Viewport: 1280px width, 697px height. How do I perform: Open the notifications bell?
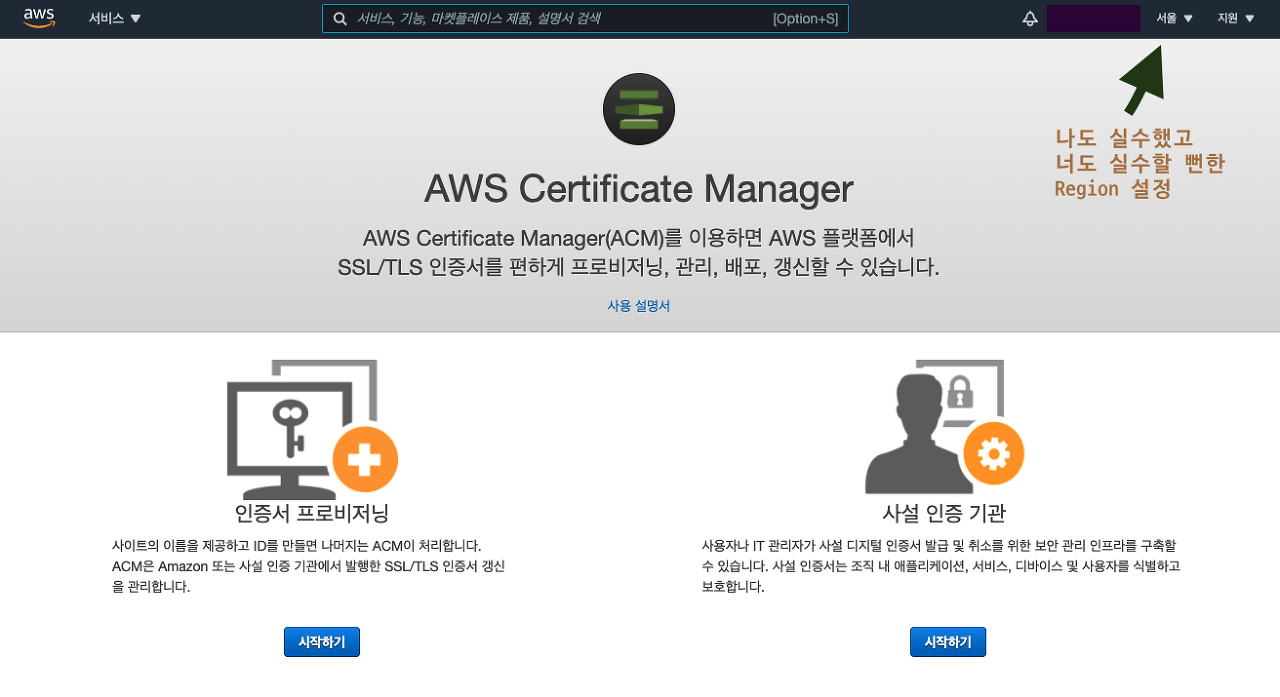click(1030, 18)
